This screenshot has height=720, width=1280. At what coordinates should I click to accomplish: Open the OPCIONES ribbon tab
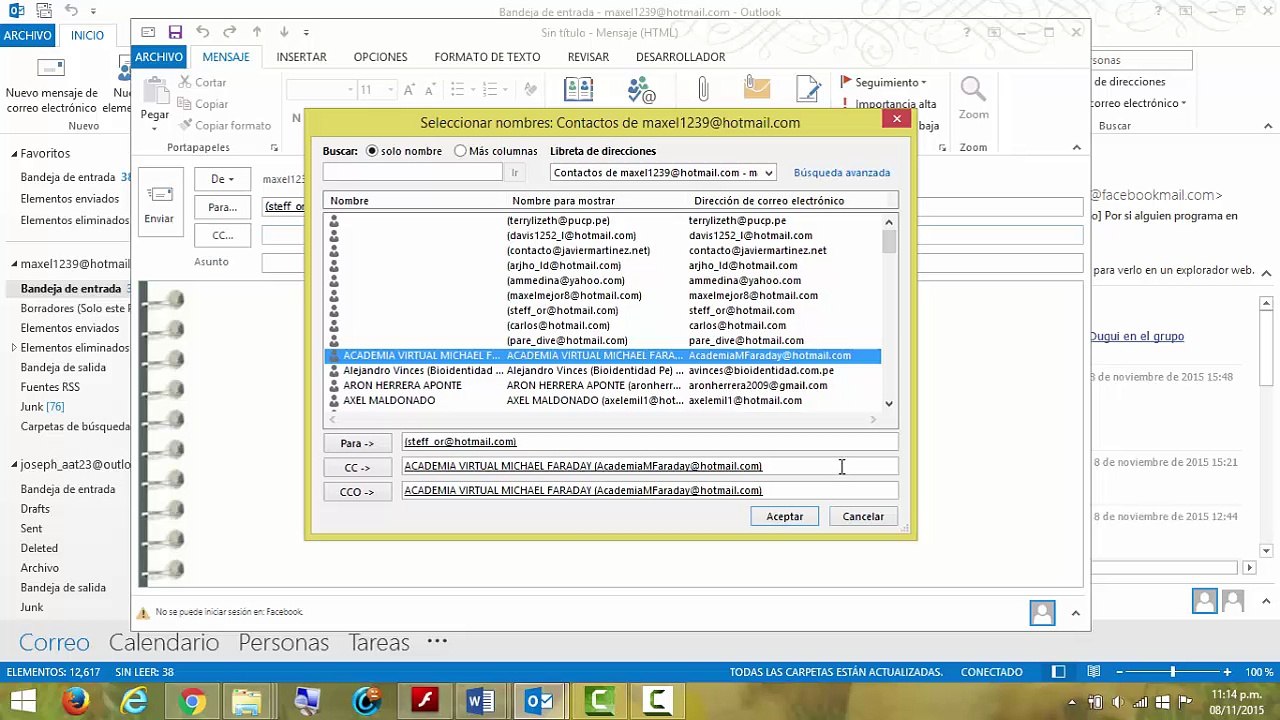(380, 57)
